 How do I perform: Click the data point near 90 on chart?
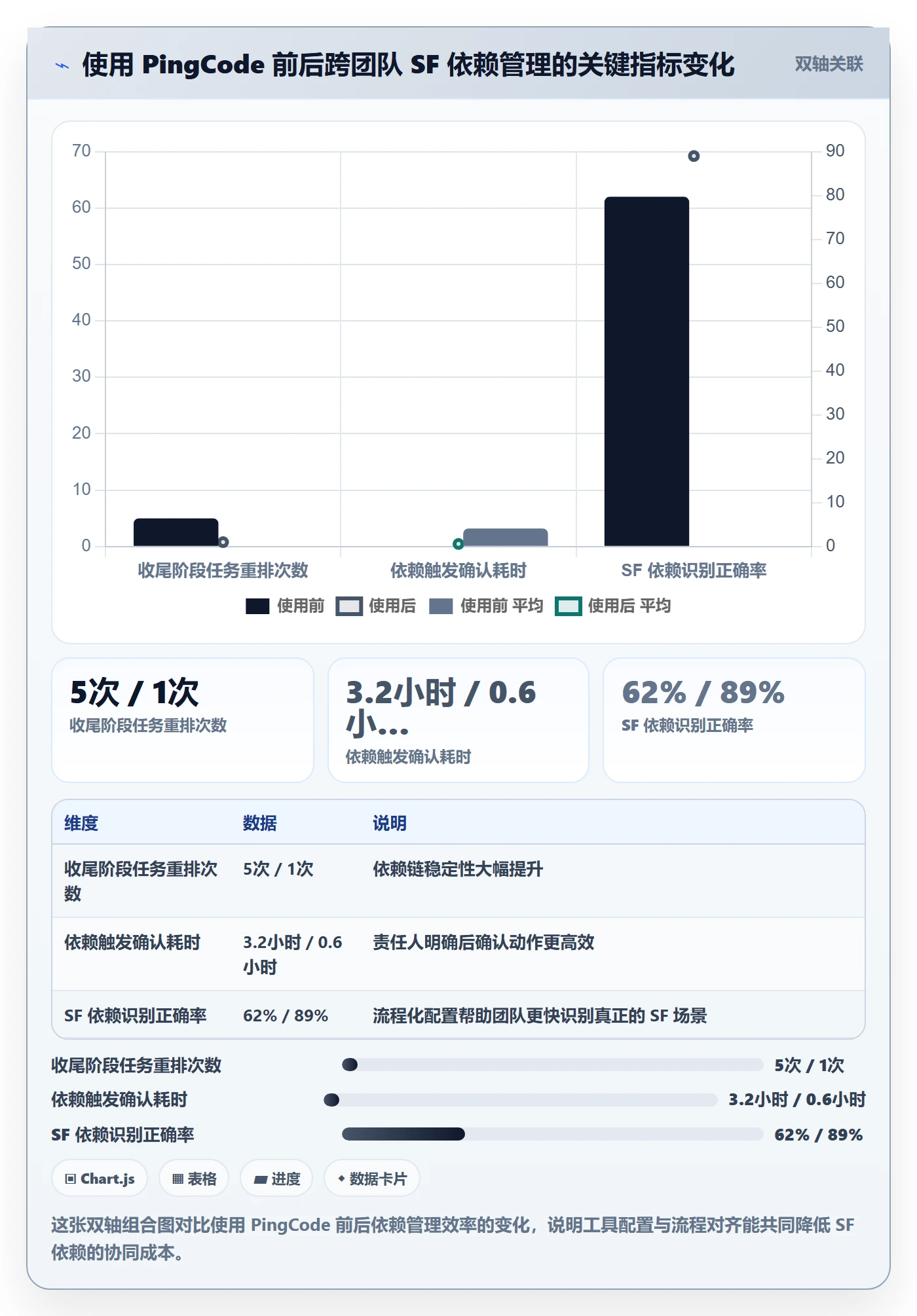point(694,156)
